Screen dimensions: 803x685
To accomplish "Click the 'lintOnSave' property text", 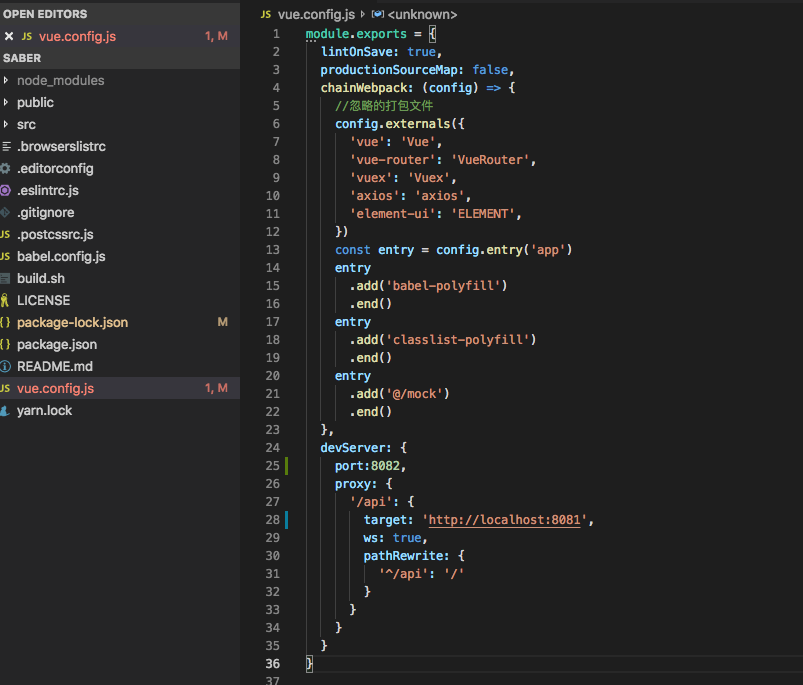I will (x=356, y=52).
